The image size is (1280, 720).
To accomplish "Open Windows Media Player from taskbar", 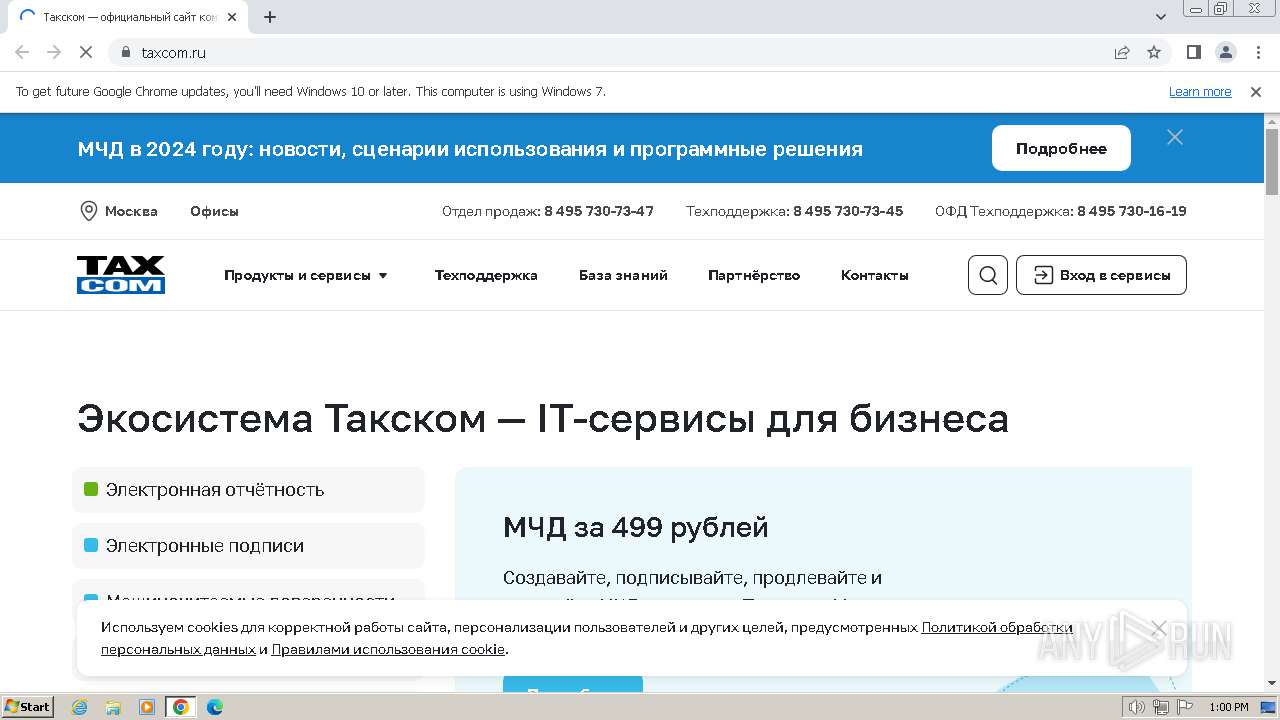I will 147,707.
